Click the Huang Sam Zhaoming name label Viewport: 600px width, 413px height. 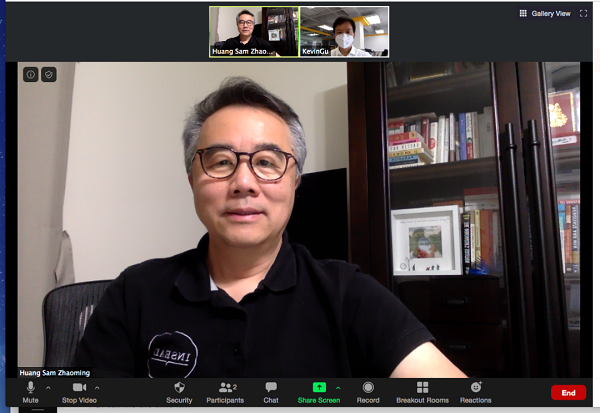(x=56, y=372)
